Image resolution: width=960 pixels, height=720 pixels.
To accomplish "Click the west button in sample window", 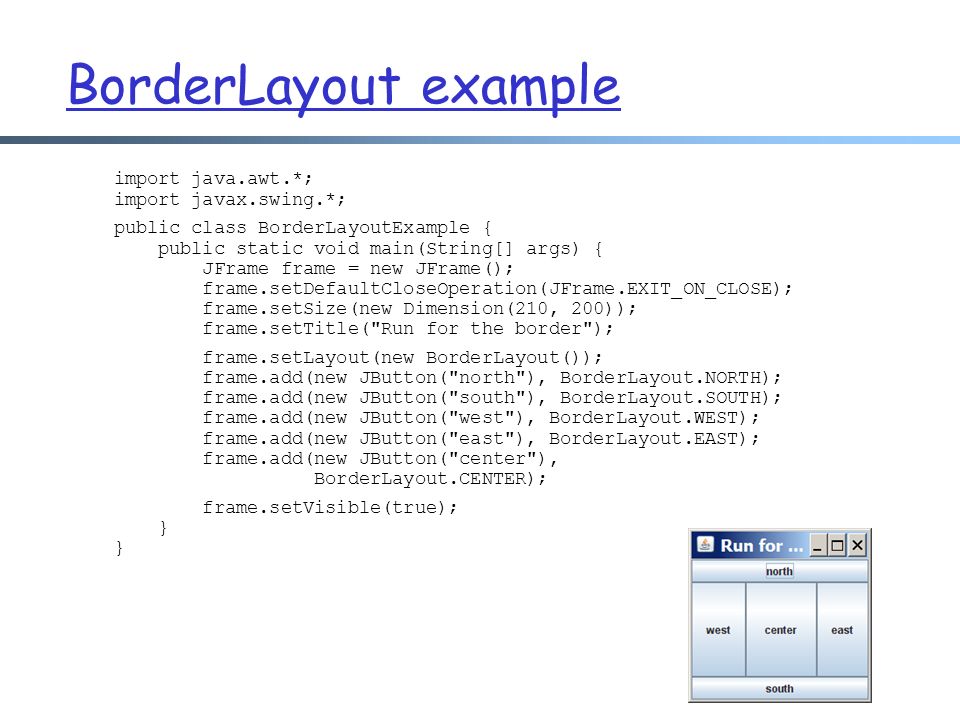I will (719, 629).
